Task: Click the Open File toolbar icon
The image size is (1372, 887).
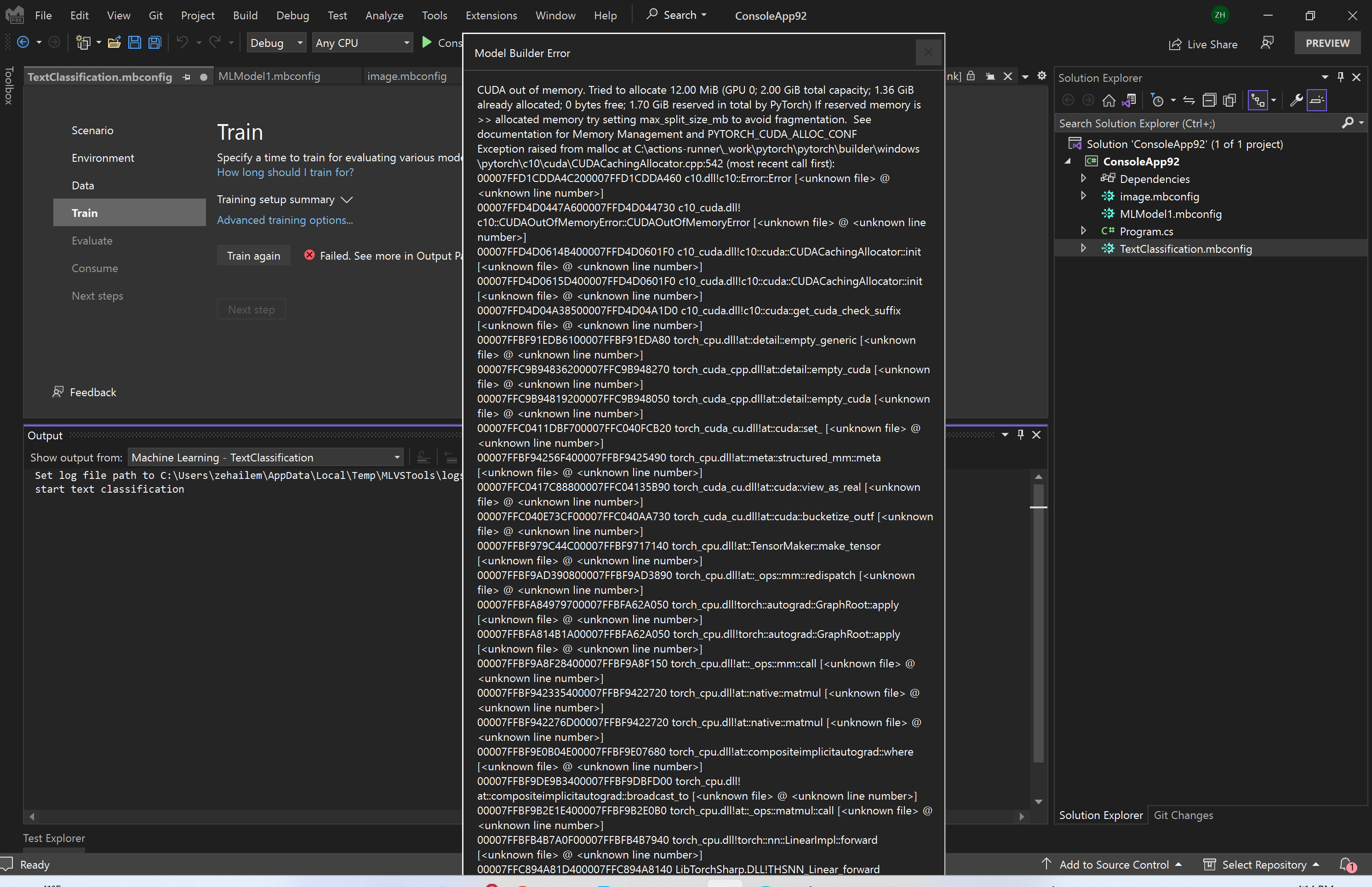Action: [x=114, y=42]
